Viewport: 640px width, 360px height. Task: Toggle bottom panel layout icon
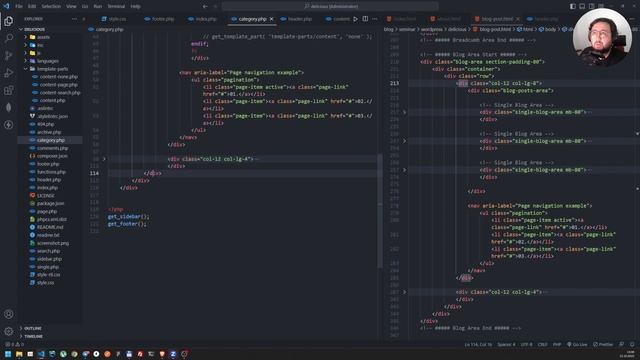(x=582, y=6)
